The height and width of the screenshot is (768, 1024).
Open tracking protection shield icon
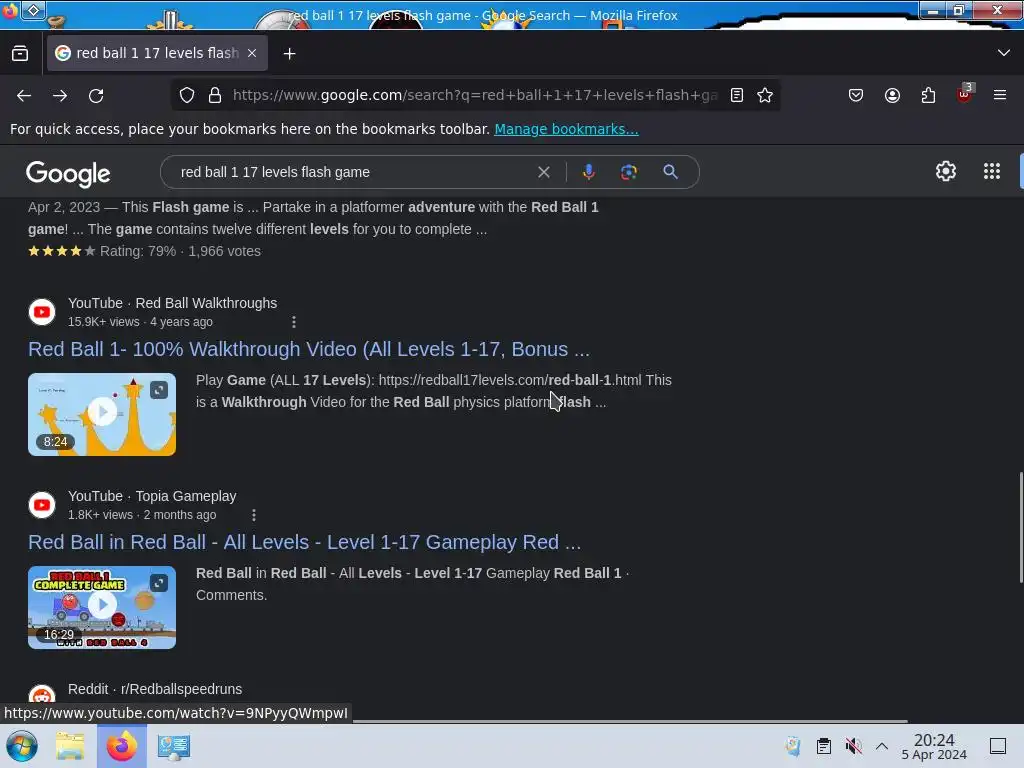tap(187, 95)
